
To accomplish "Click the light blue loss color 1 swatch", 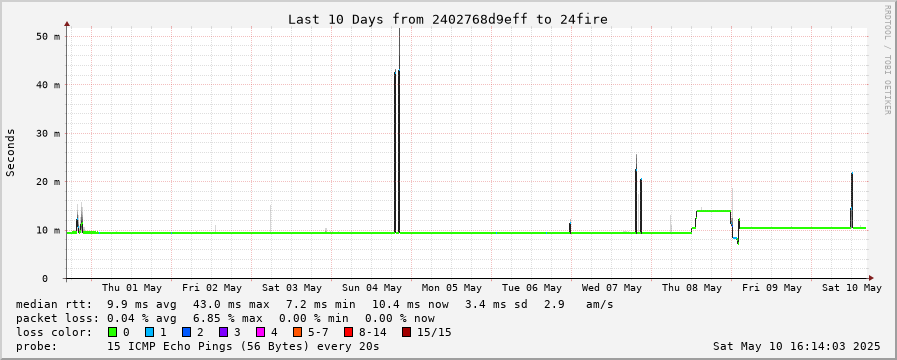I will (149, 332).
